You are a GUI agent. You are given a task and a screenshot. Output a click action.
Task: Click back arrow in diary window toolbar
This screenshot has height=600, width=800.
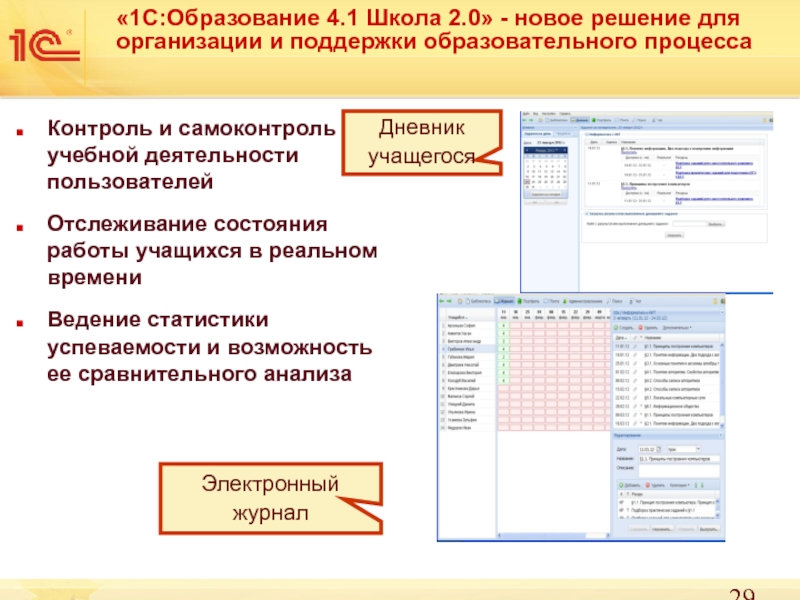(x=525, y=120)
